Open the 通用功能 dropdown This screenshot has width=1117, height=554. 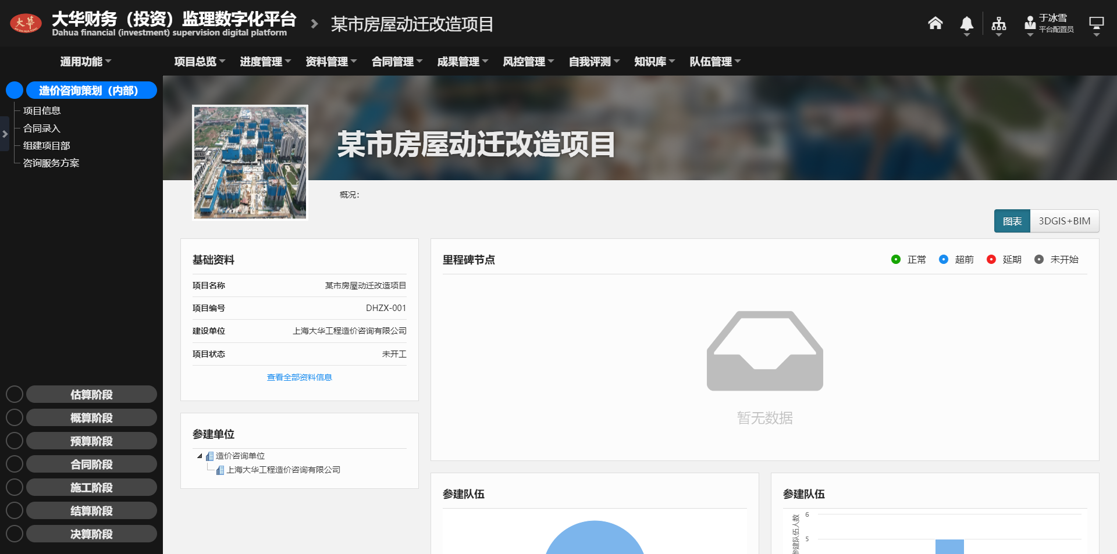tap(85, 62)
